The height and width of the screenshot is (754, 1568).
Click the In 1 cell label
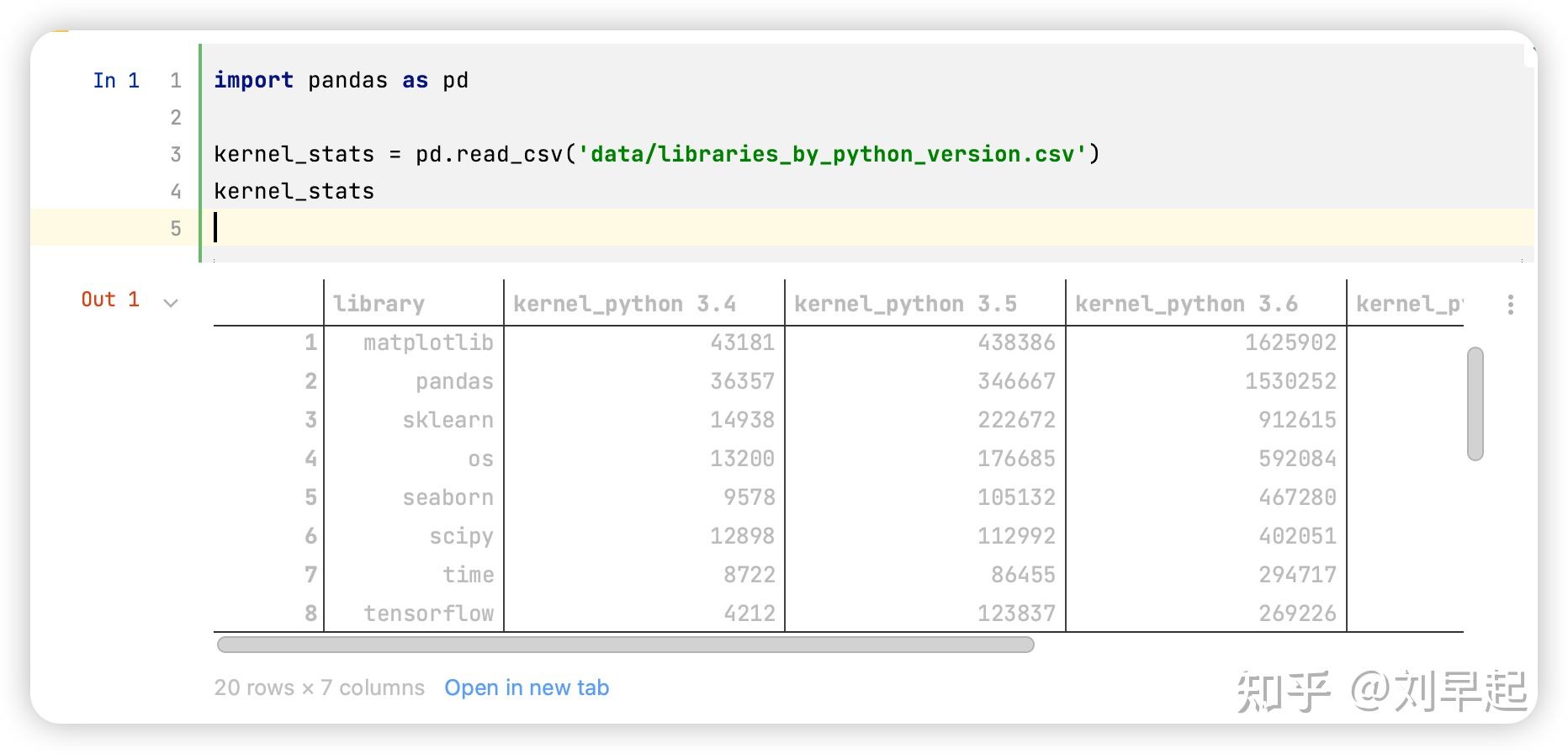pos(116,81)
